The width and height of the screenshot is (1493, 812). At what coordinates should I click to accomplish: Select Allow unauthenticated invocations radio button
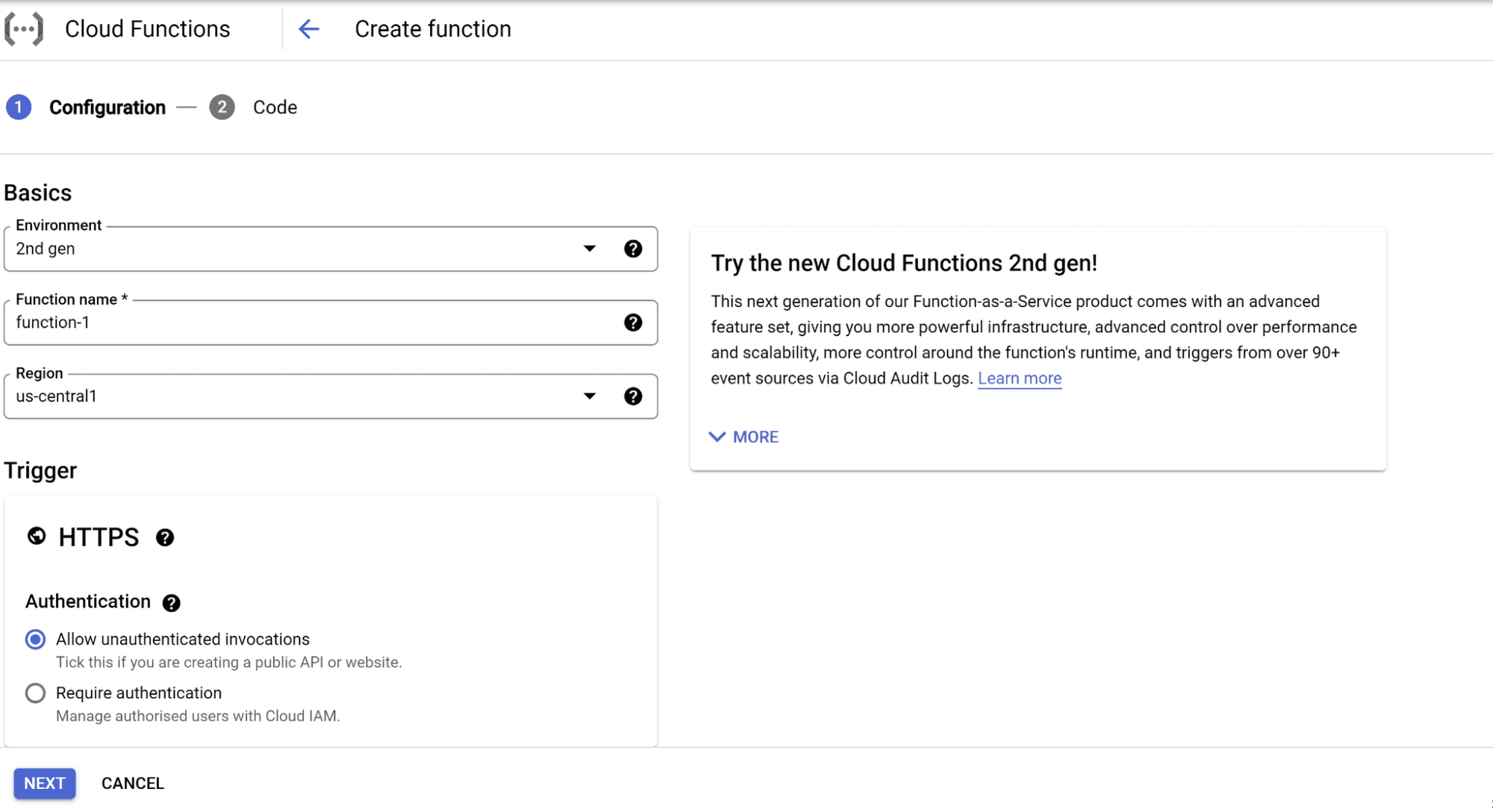(36, 639)
